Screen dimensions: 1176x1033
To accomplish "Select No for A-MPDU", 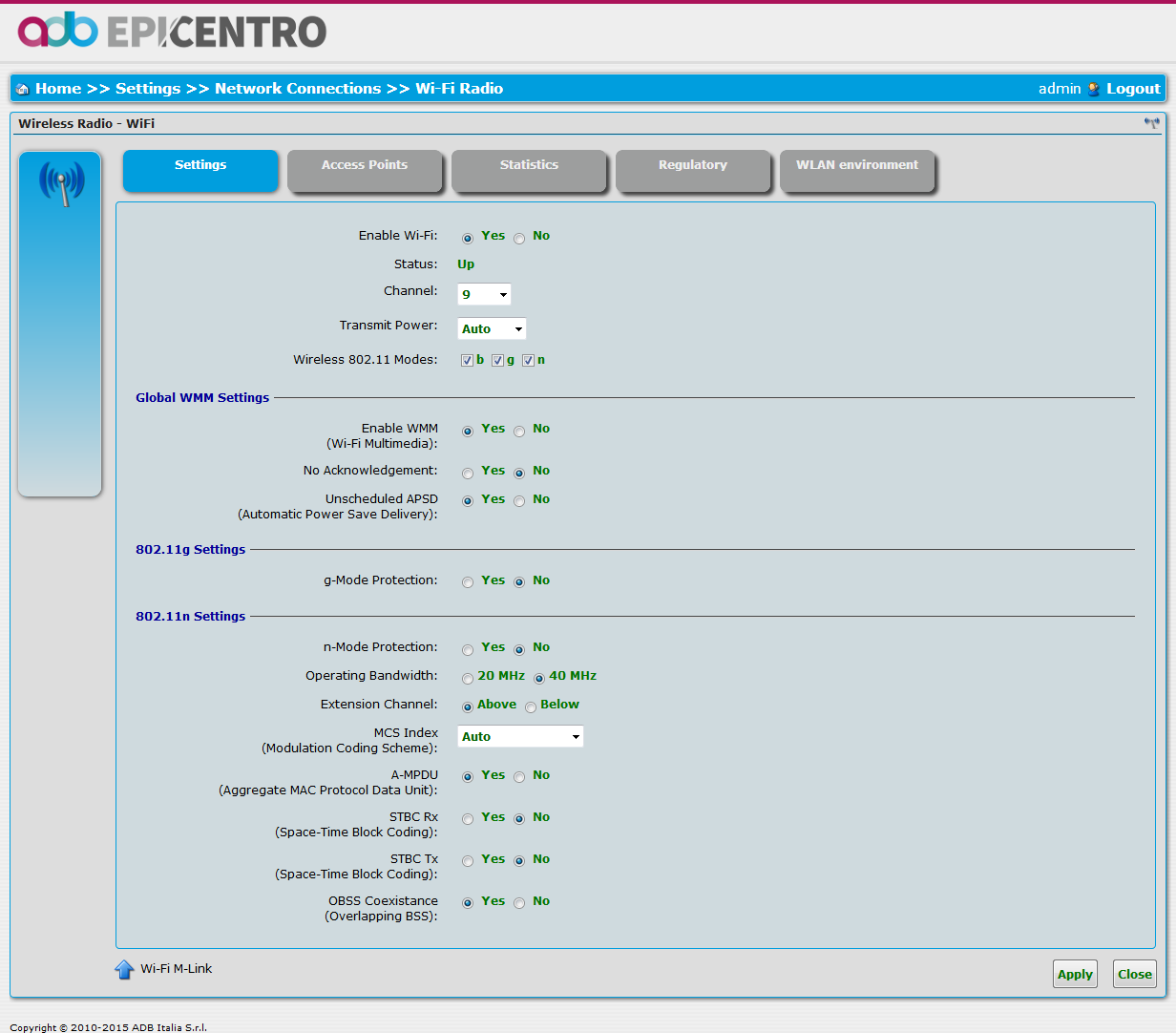I will tap(519, 777).
